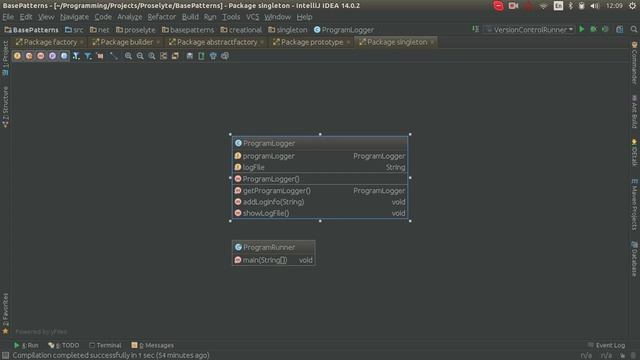Image resolution: width=640 pixels, height=360 pixels.
Task: Open the Ant Build side panel
Action: (634, 112)
